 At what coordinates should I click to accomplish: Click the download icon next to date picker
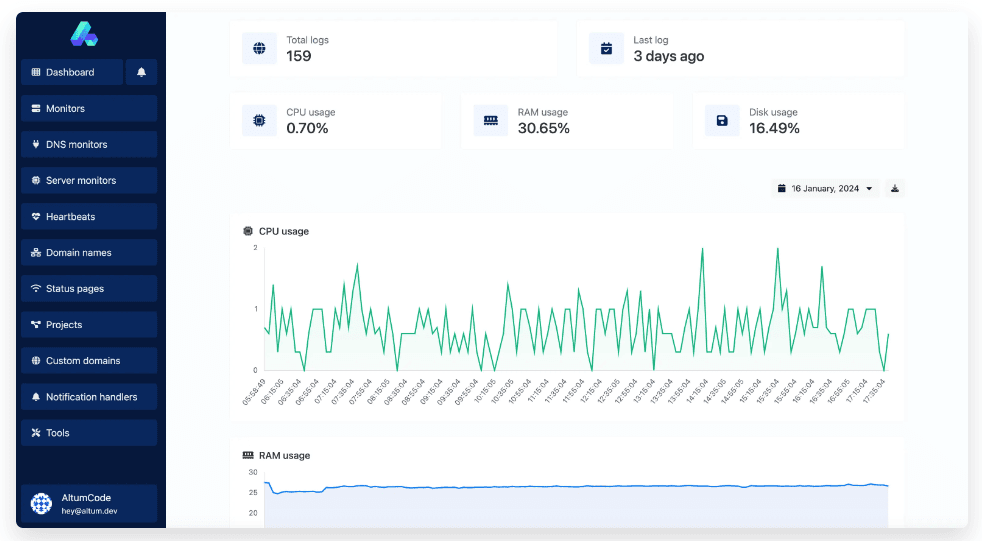point(895,188)
